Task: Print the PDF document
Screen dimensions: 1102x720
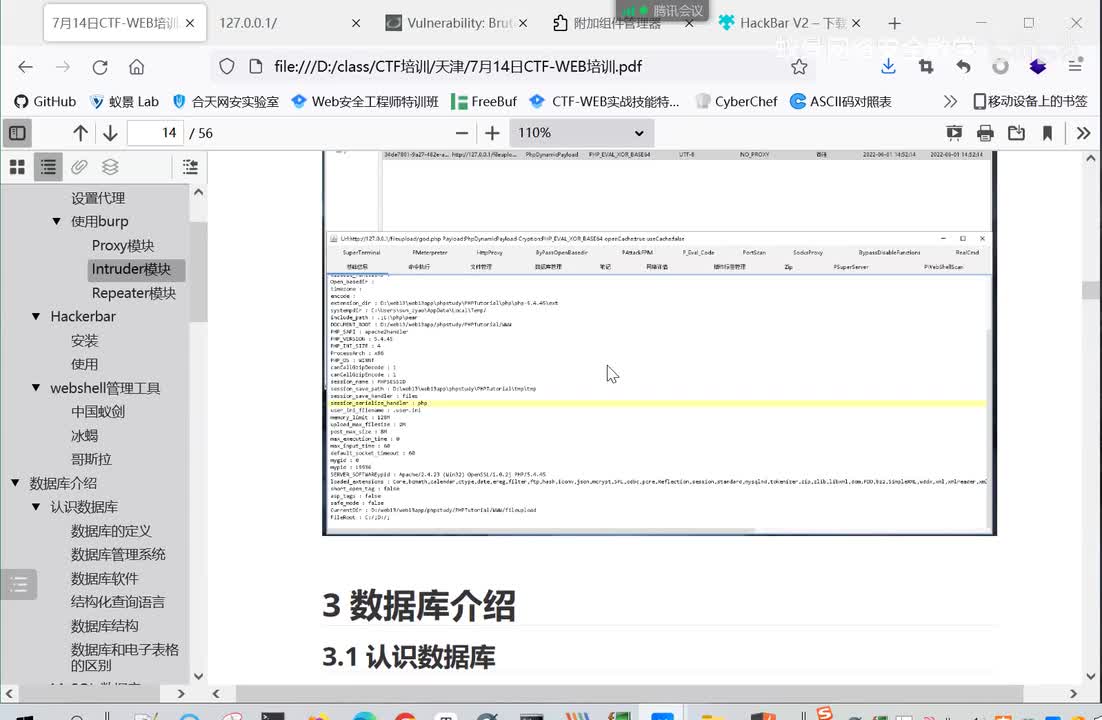Action: click(x=985, y=133)
